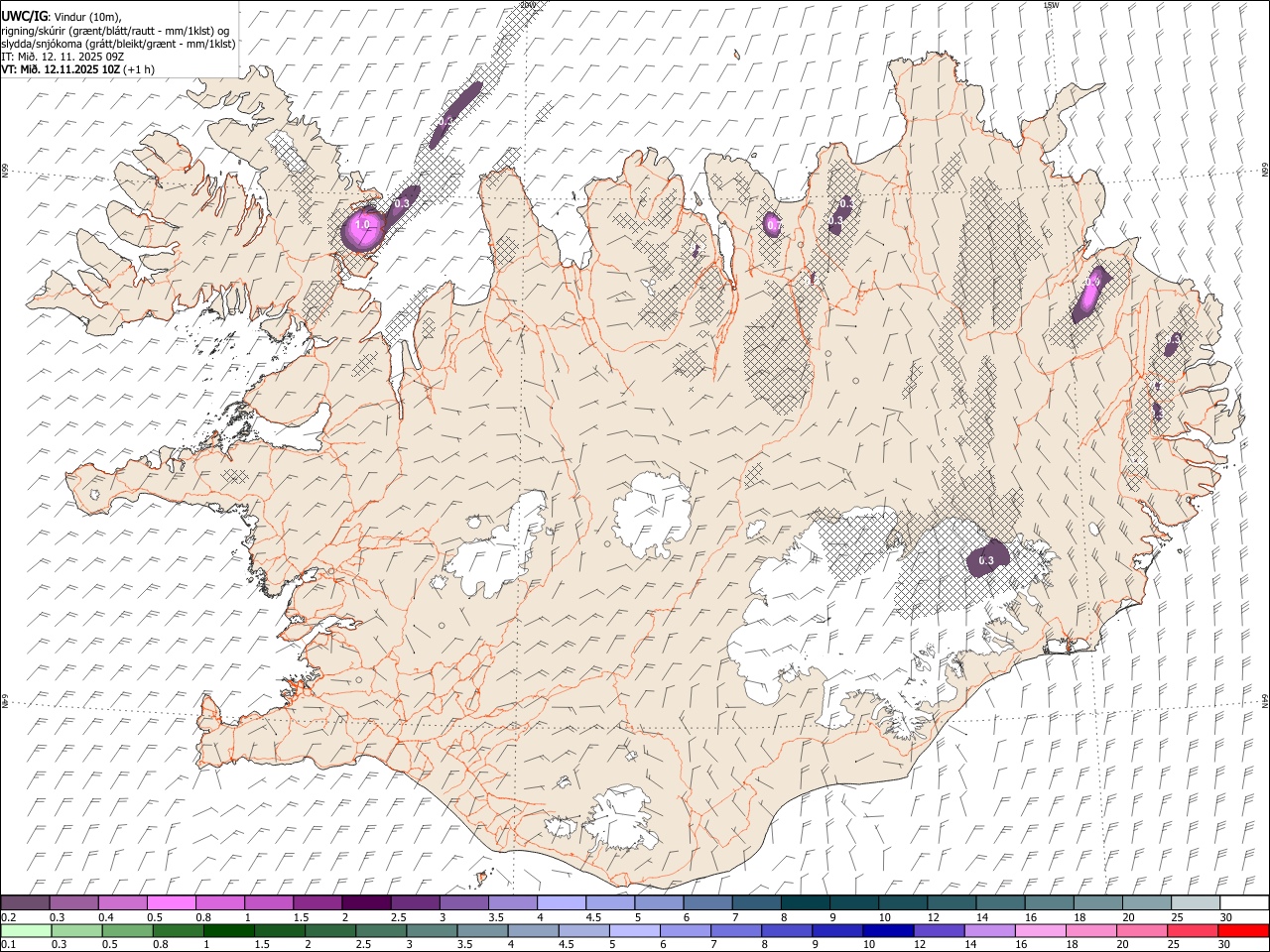Screen dimensions: 1270x952
Task: Select dark teal top swatch from 8 to 9
Action: pos(805,903)
